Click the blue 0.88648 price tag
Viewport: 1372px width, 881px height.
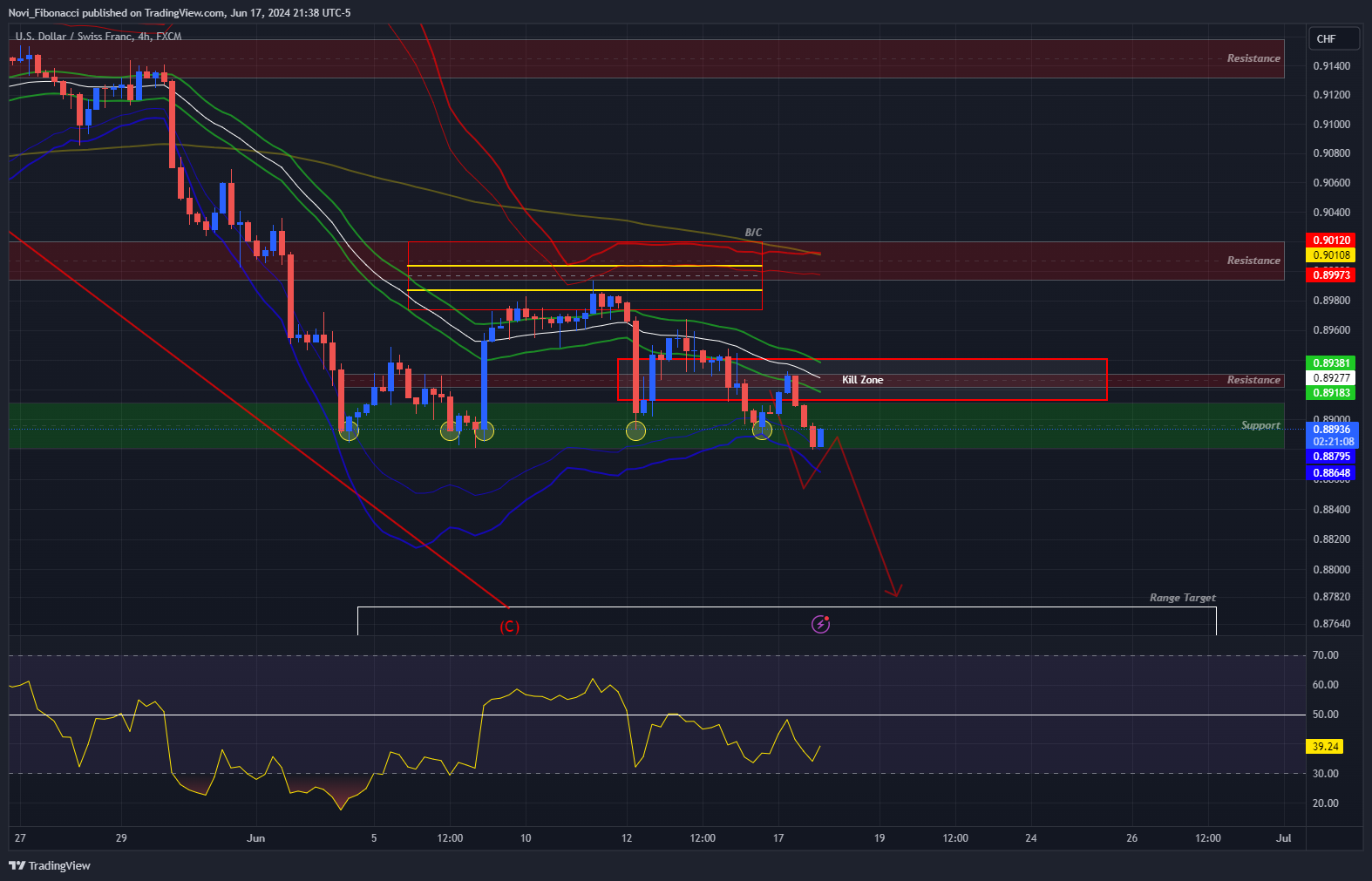click(x=1331, y=474)
